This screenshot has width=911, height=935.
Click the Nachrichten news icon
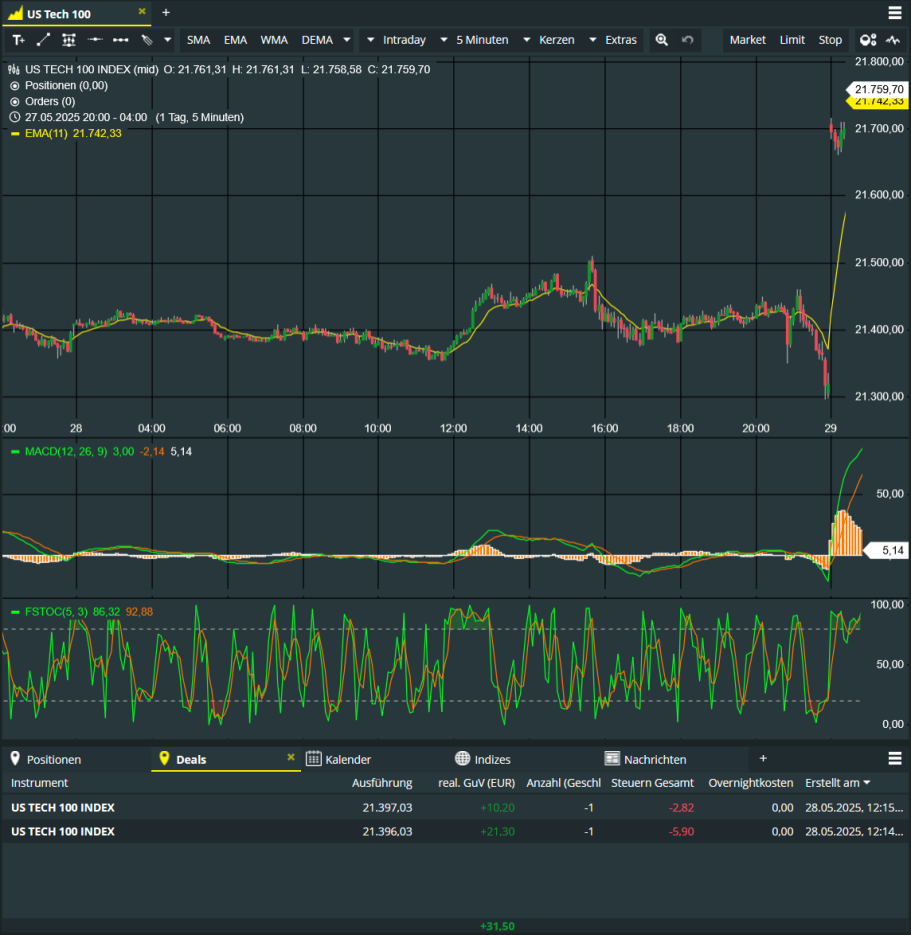pos(612,758)
